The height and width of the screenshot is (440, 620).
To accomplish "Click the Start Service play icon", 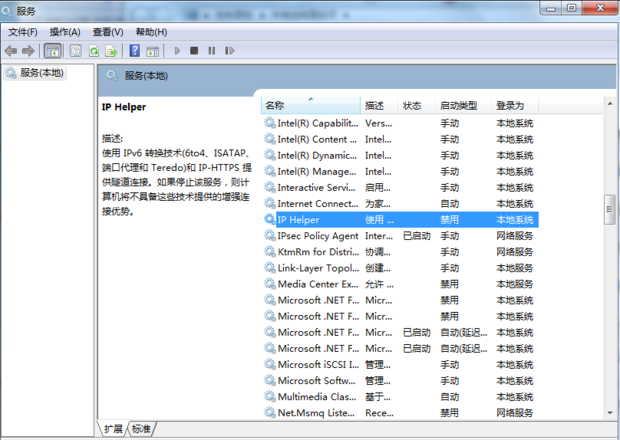I will click(x=178, y=50).
